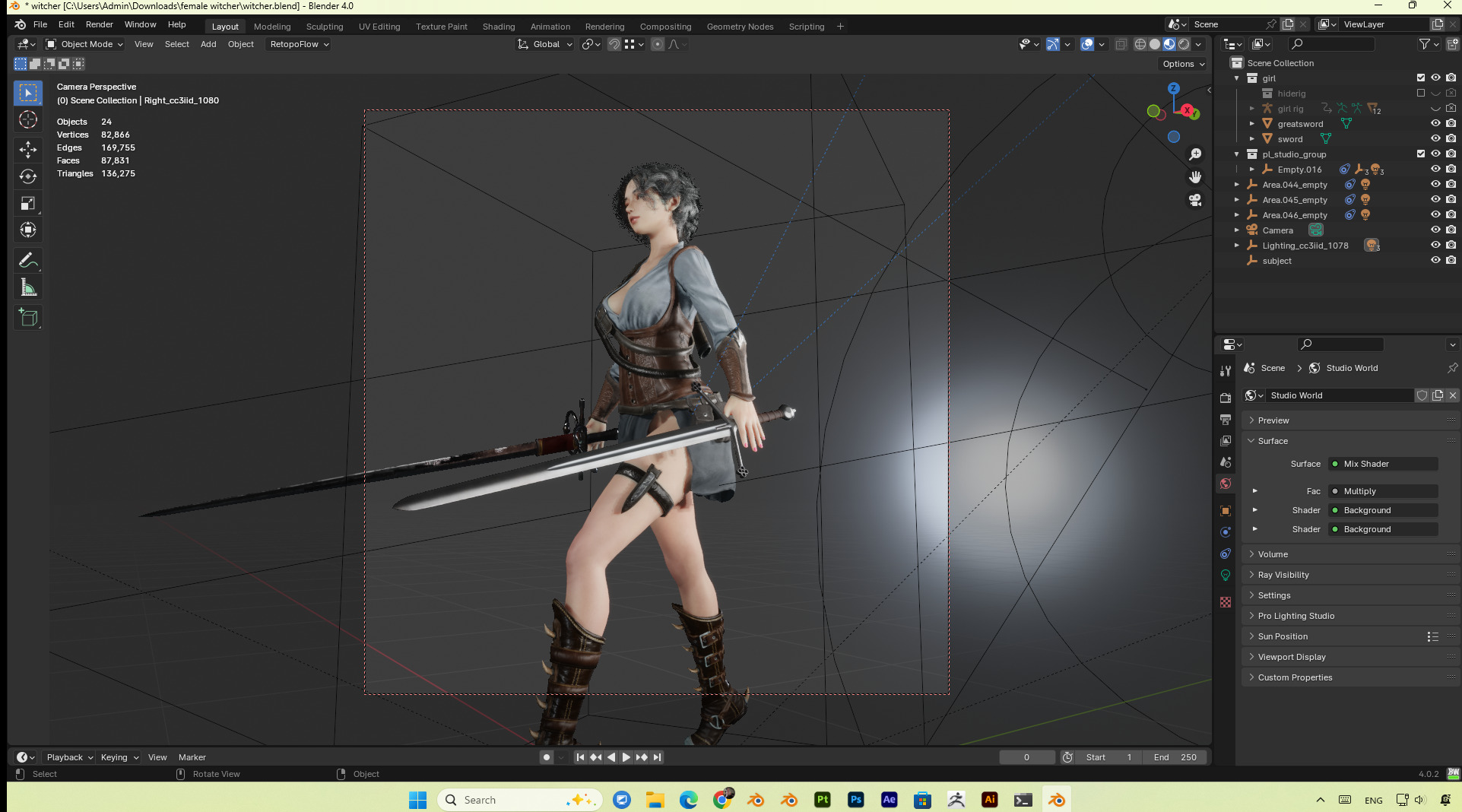
Task: Hide the greatsword object in viewport
Action: click(x=1435, y=124)
